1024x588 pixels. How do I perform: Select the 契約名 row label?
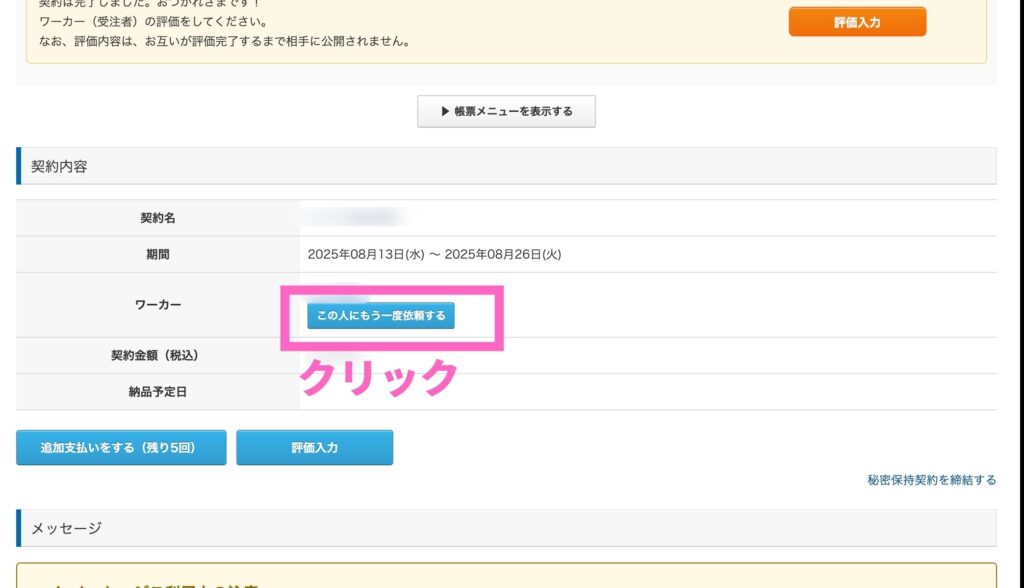click(x=158, y=218)
